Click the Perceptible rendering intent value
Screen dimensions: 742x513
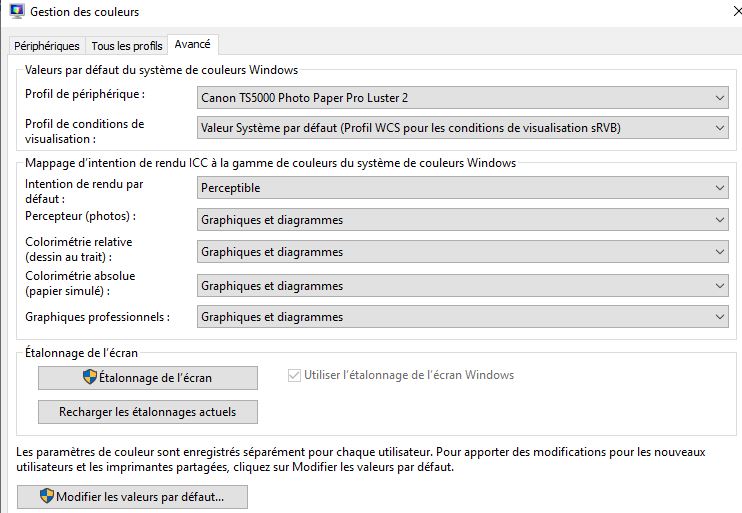tap(231, 187)
